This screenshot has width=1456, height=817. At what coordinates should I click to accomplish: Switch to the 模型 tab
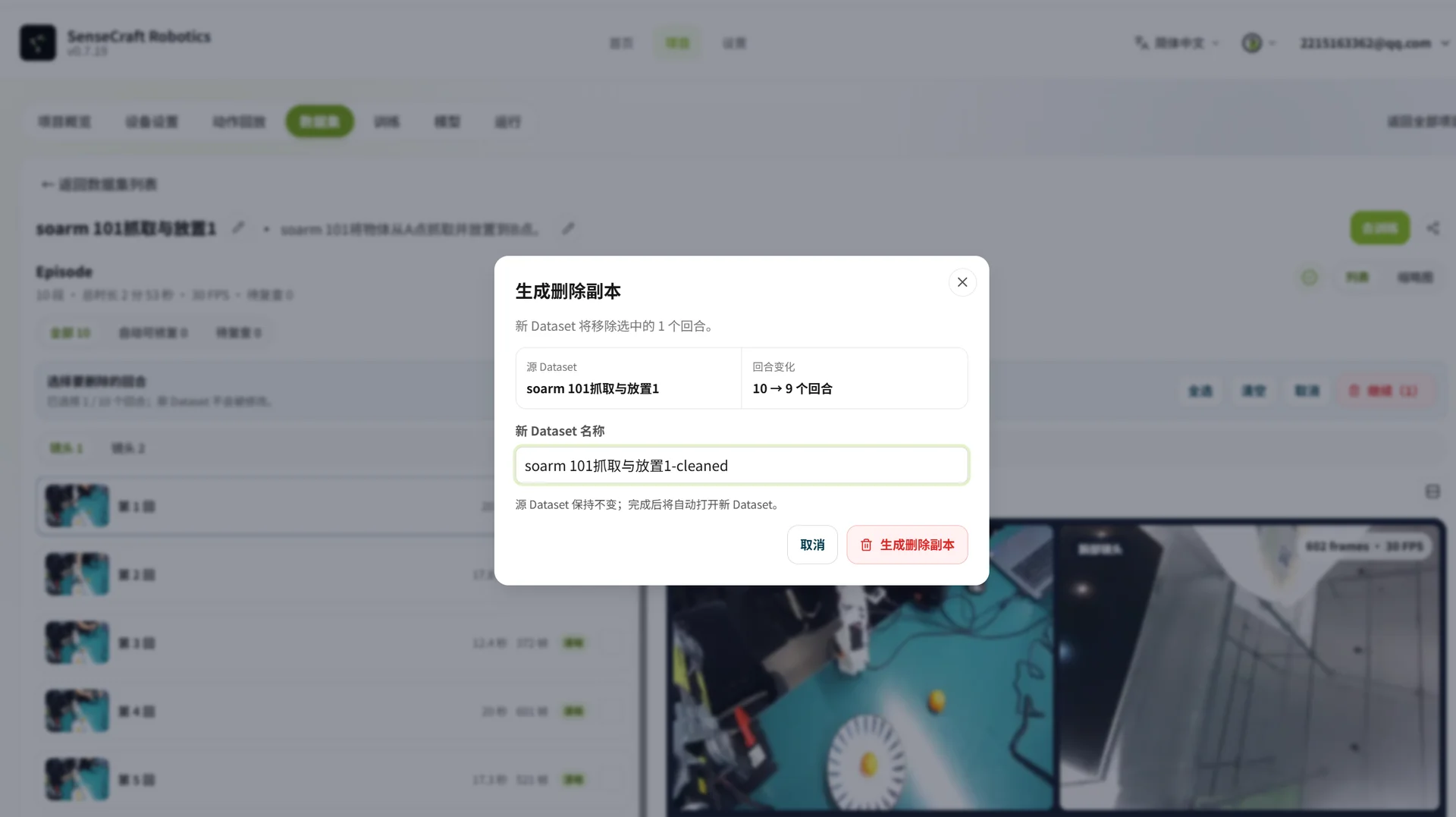point(447,121)
